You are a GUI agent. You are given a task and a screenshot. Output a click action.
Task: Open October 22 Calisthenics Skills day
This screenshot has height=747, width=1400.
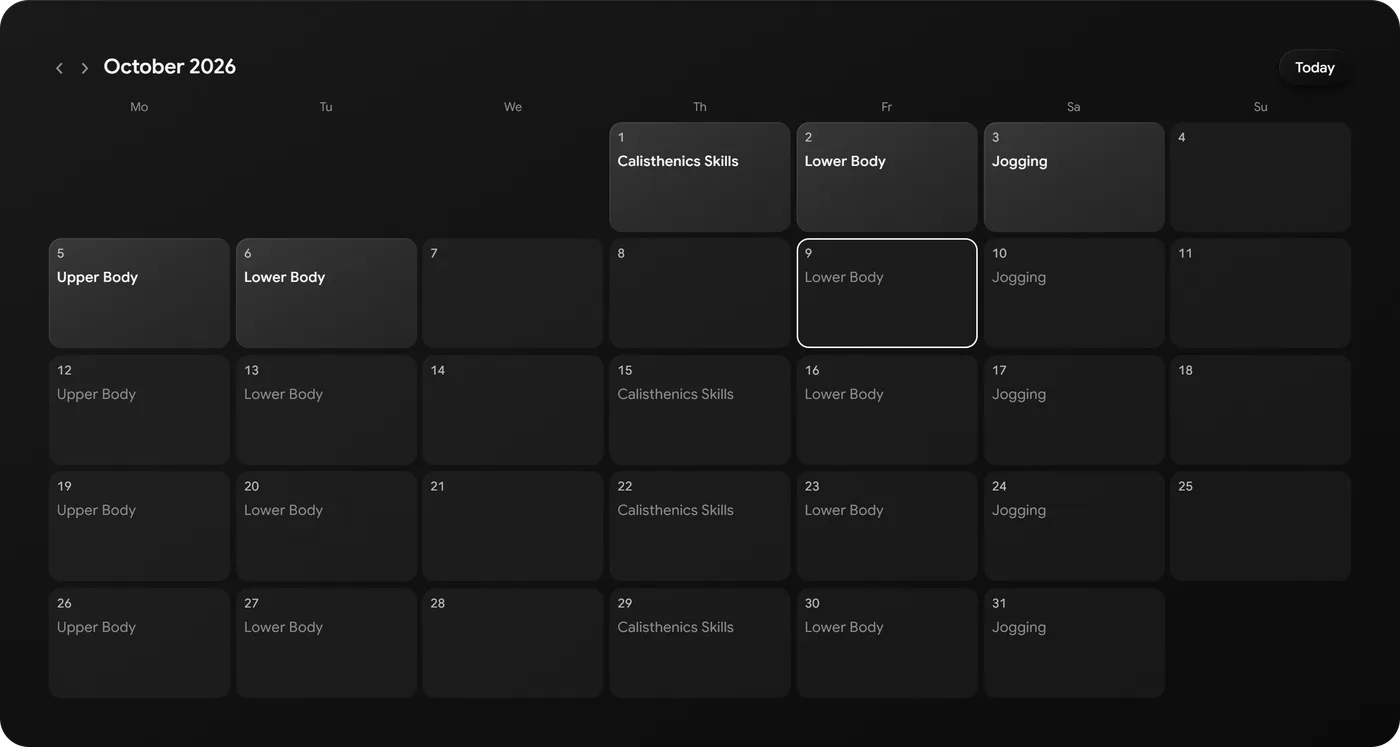(x=700, y=526)
